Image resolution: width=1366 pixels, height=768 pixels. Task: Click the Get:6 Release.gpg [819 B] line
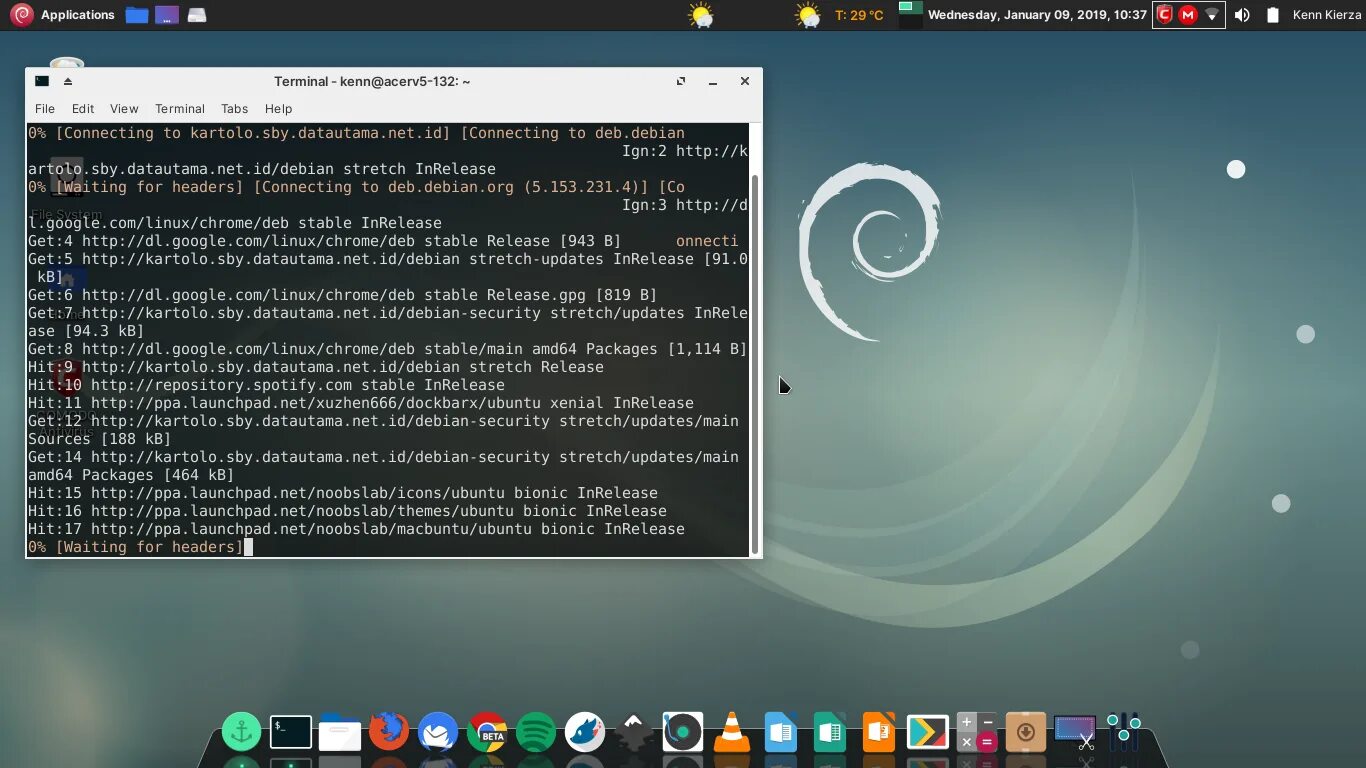click(x=343, y=295)
